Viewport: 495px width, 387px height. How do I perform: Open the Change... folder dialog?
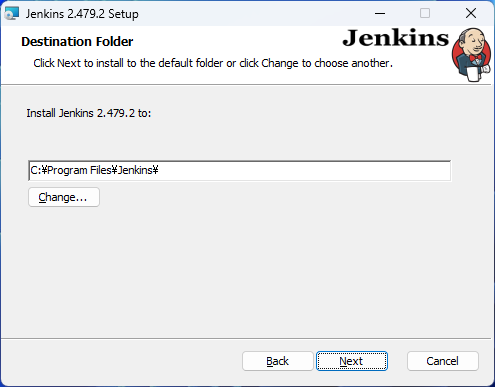click(64, 197)
